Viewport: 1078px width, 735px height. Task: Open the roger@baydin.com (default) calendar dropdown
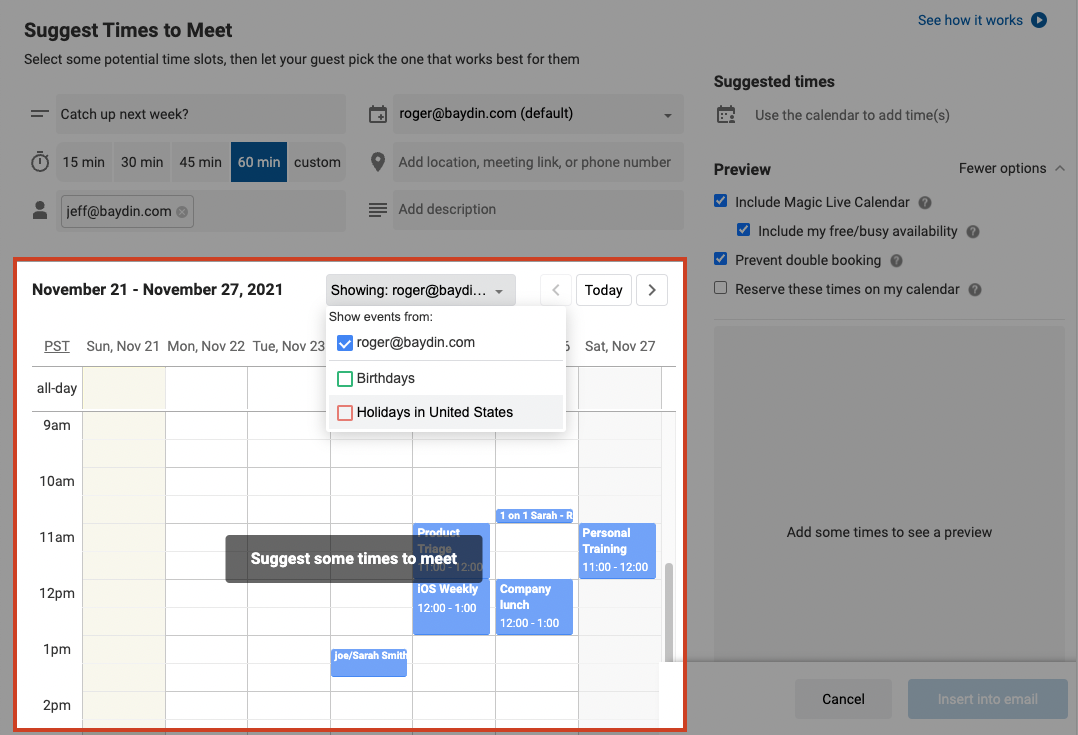pyautogui.click(x=538, y=114)
